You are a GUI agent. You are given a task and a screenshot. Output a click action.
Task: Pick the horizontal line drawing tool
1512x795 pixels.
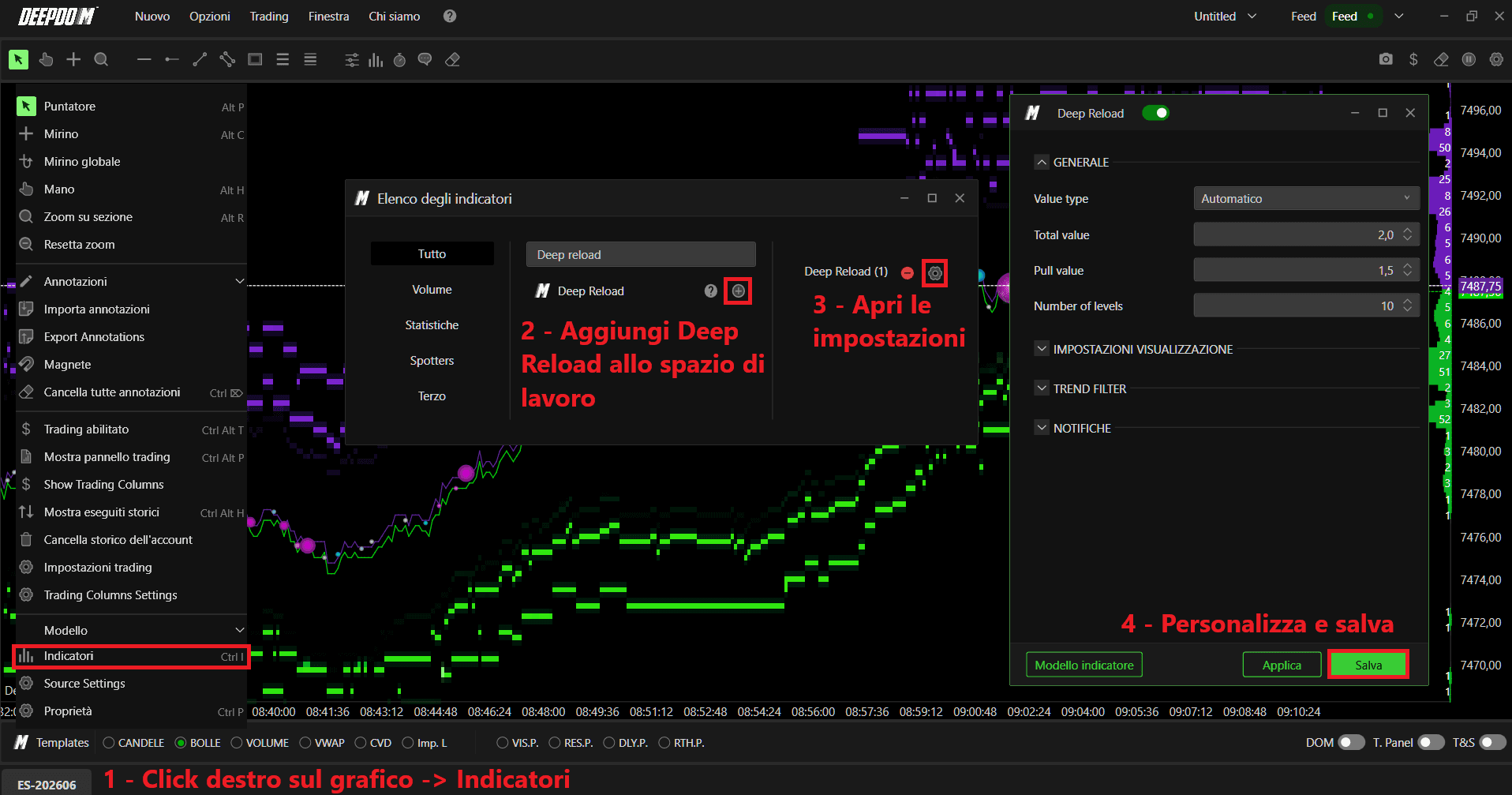(144, 59)
